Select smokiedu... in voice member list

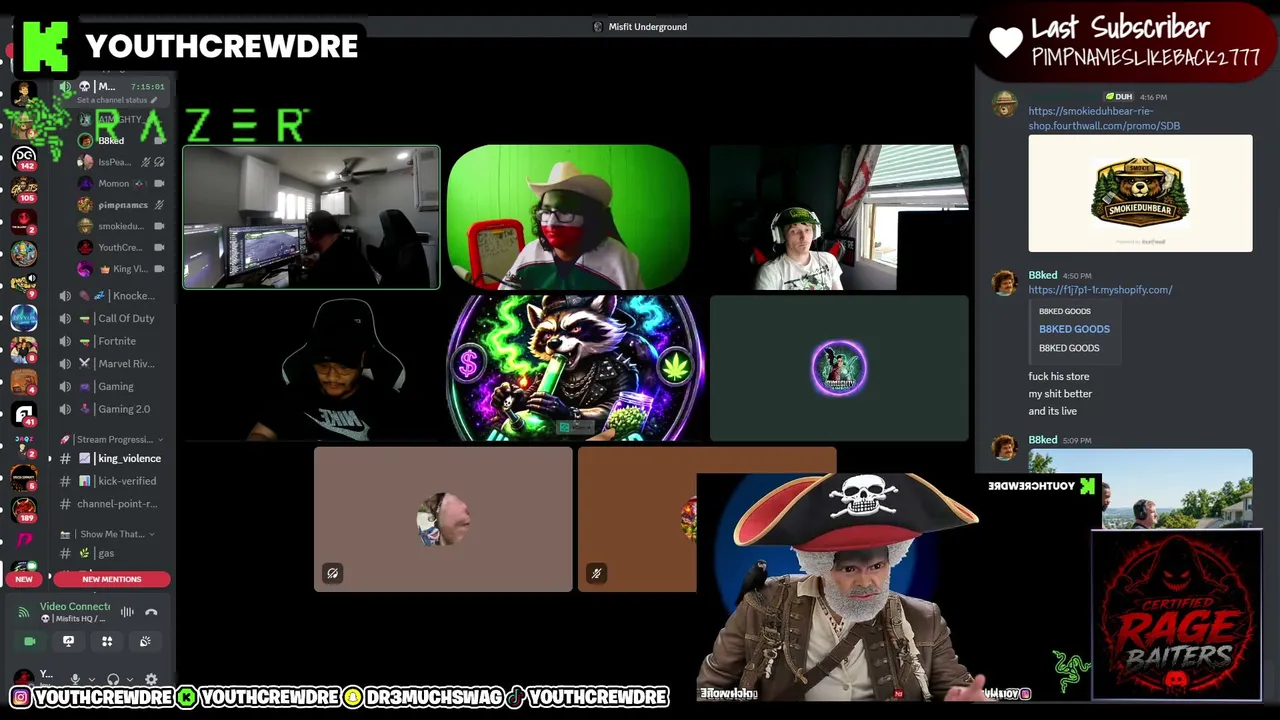coord(122,226)
